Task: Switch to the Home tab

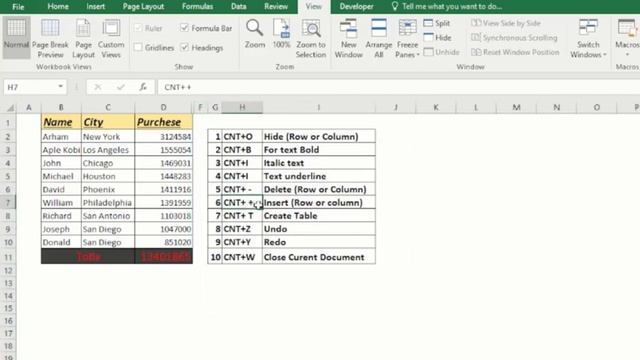Action: coord(58,7)
